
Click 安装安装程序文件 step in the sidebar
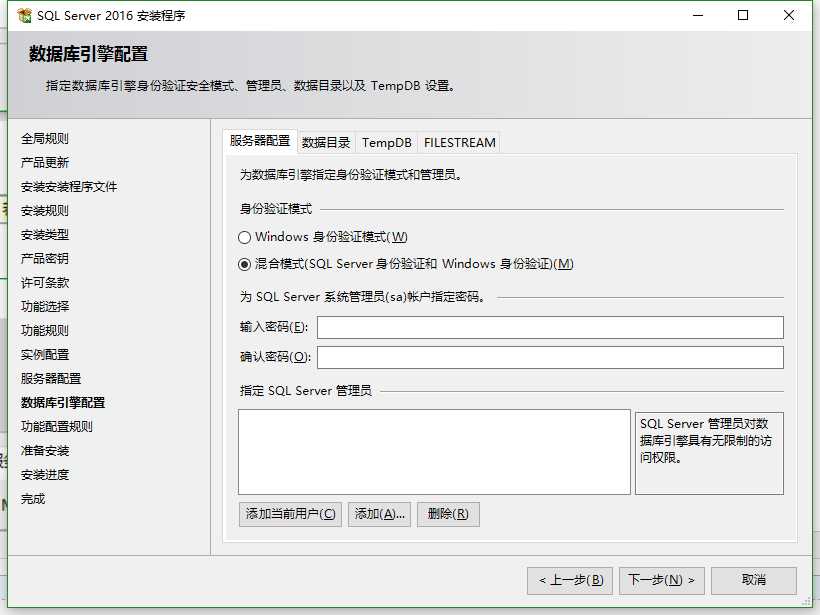tap(69, 187)
